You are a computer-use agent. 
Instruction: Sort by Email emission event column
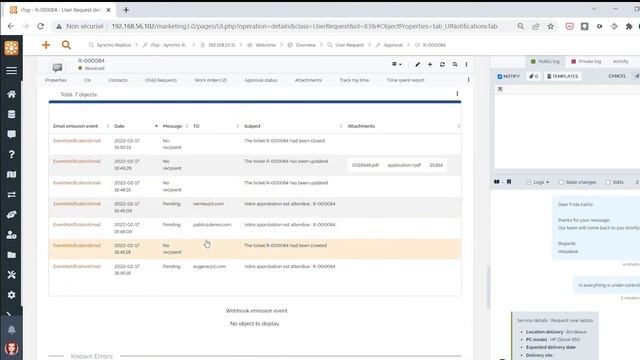76,126
